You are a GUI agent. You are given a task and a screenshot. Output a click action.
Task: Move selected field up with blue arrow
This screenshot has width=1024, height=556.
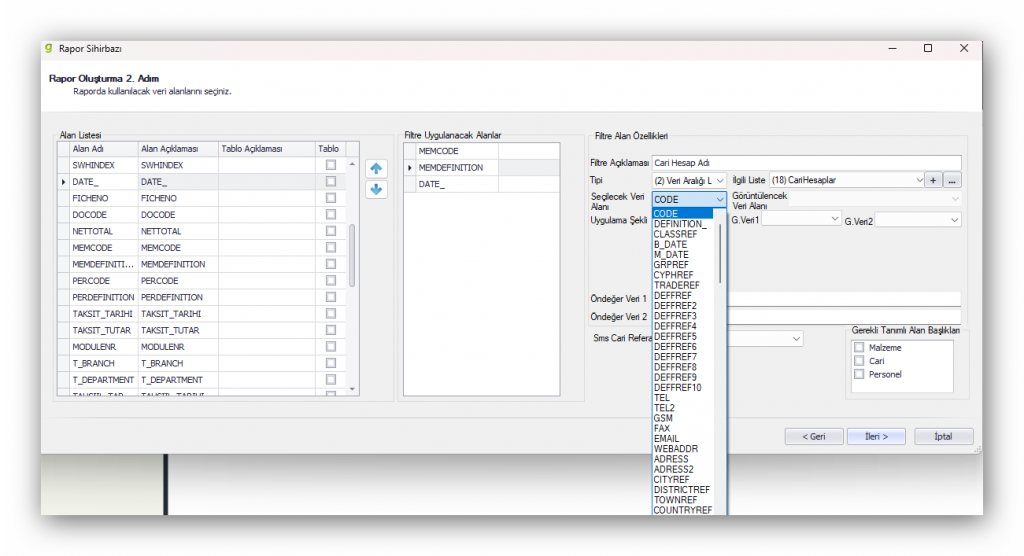pyautogui.click(x=376, y=169)
